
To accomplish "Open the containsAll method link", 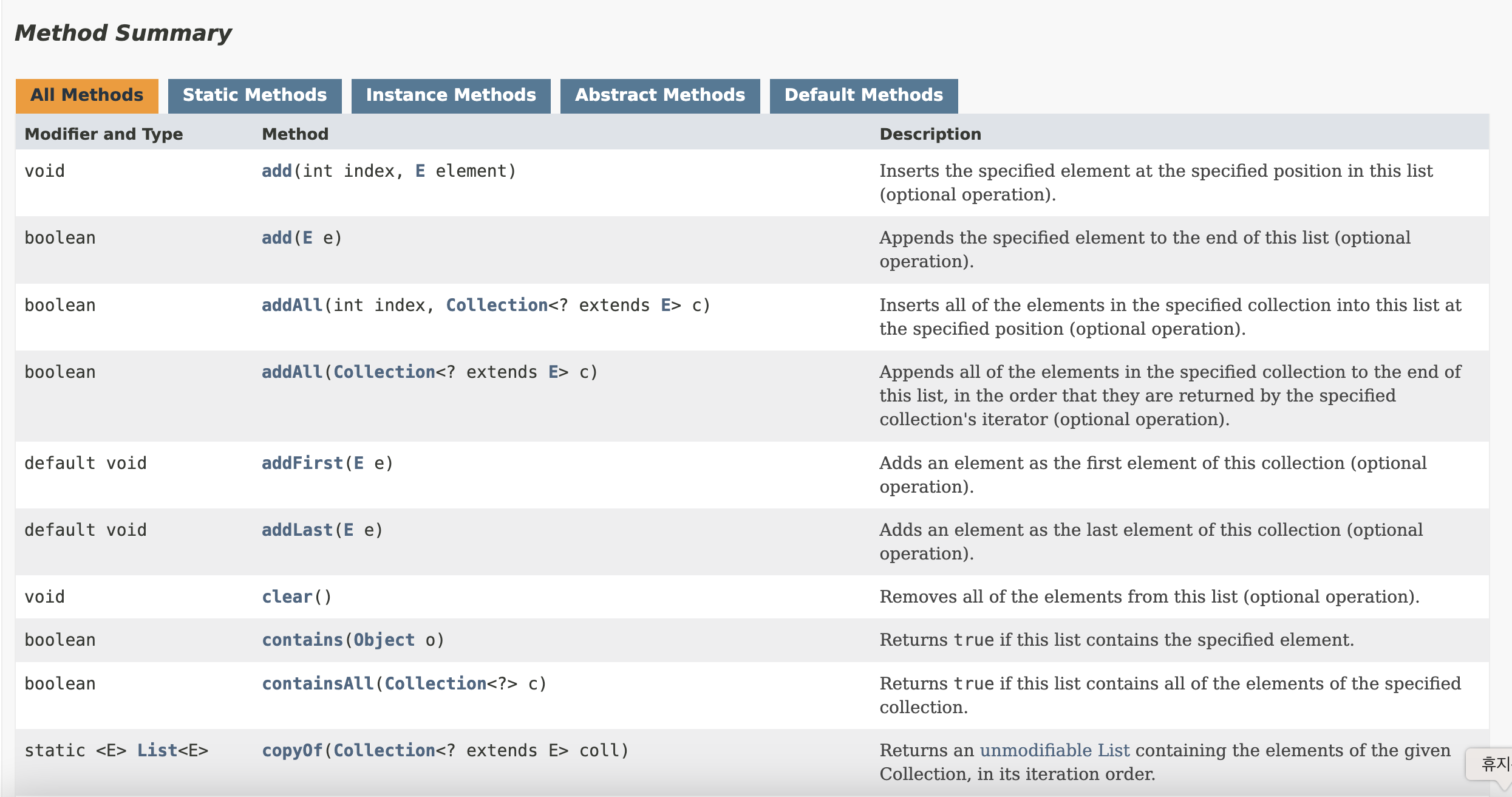I will point(318,683).
